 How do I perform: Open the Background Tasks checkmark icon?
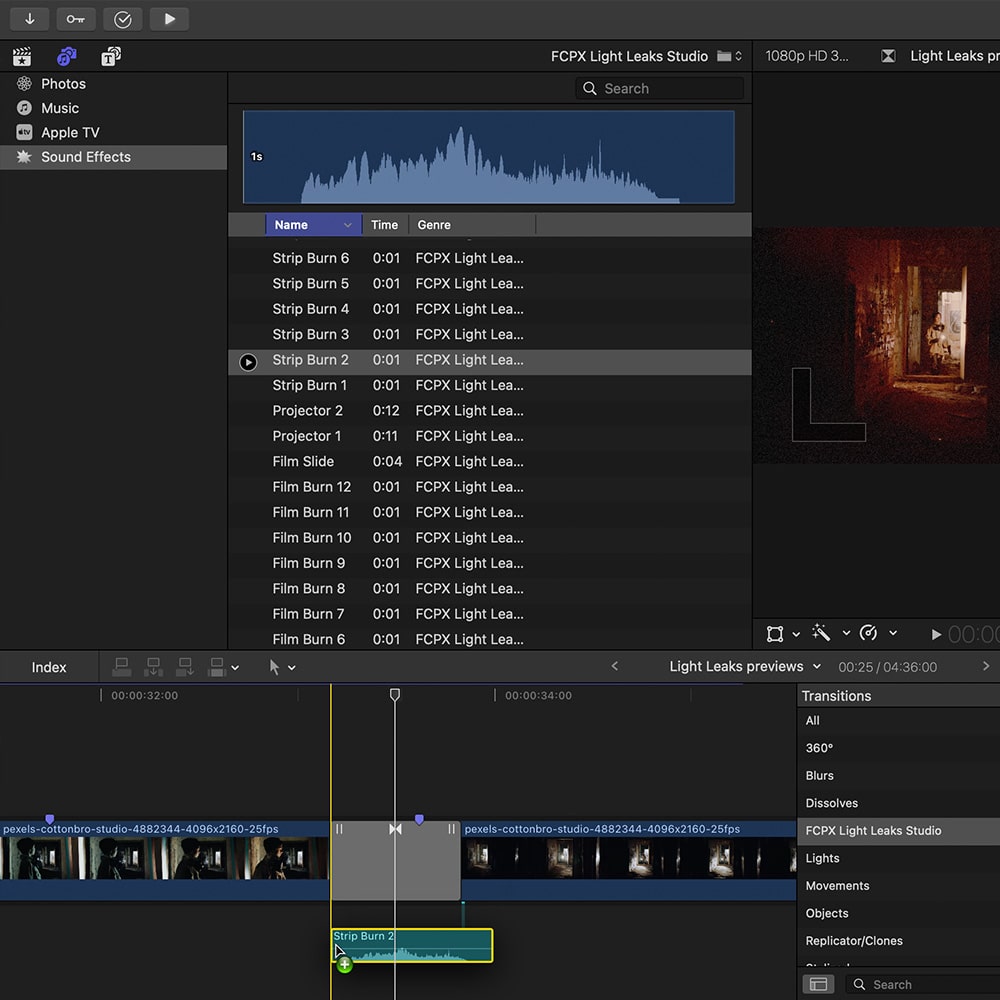(x=123, y=19)
